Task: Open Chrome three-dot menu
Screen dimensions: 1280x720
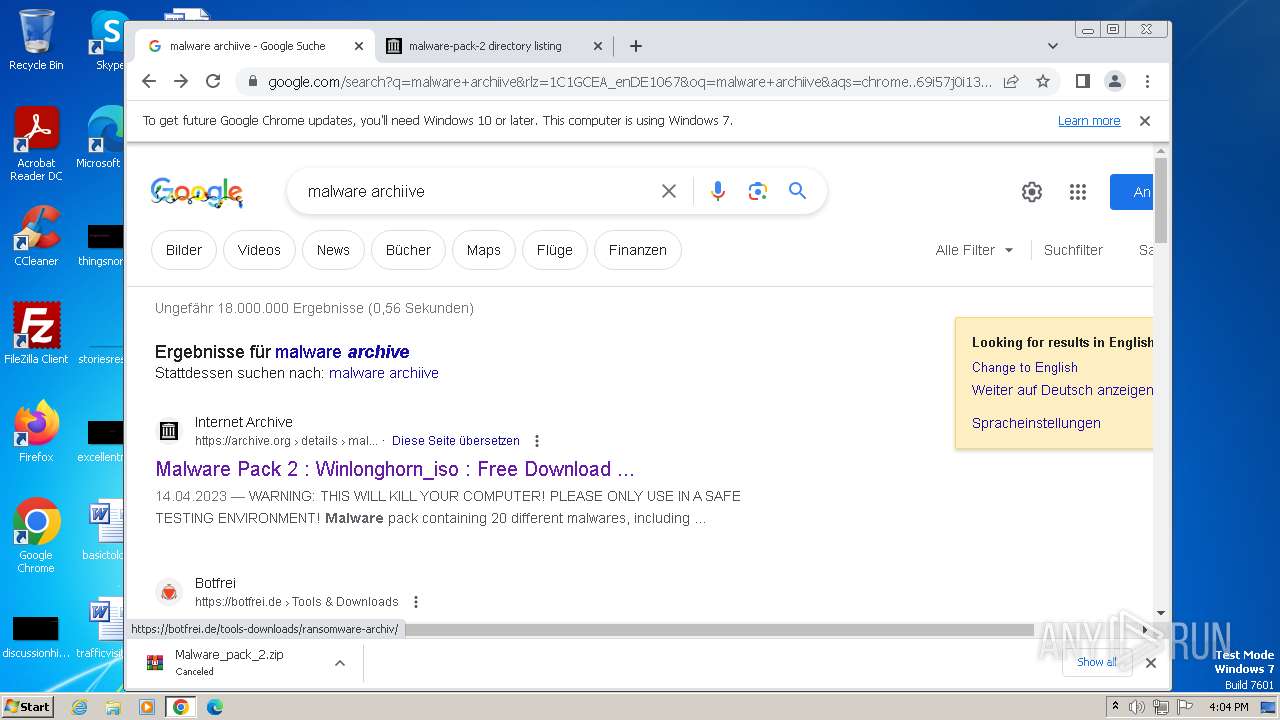Action: coord(1147,81)
